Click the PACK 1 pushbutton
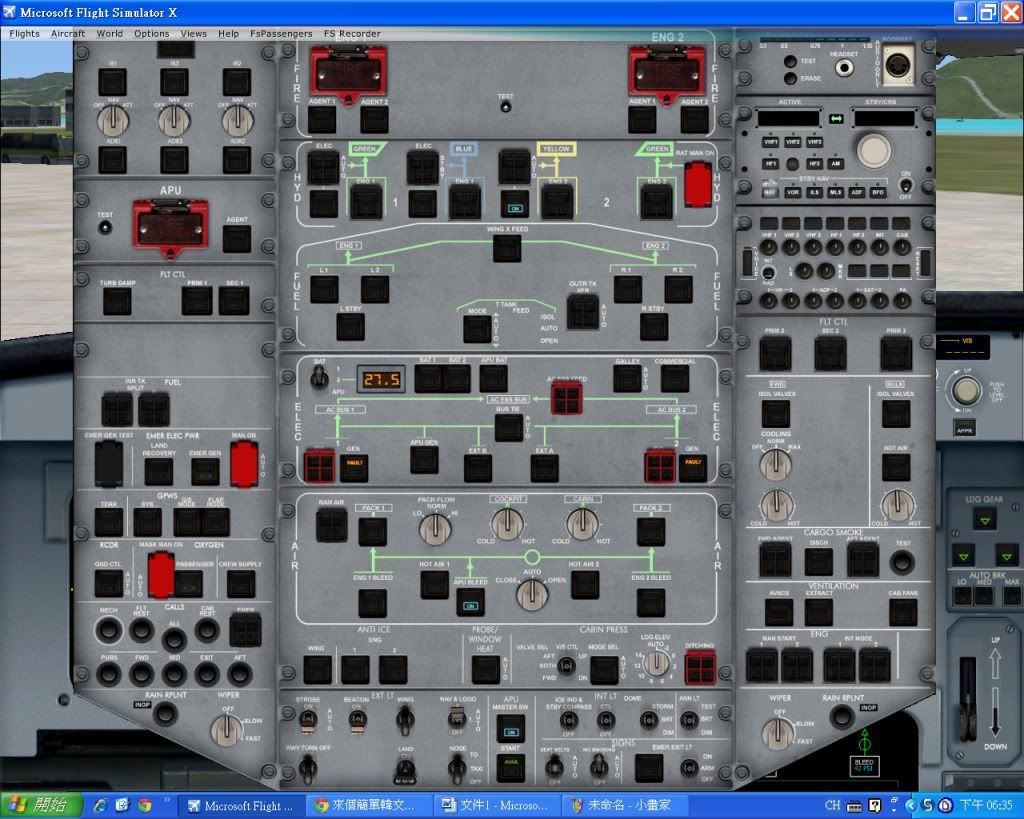 [x=372, y=532]
